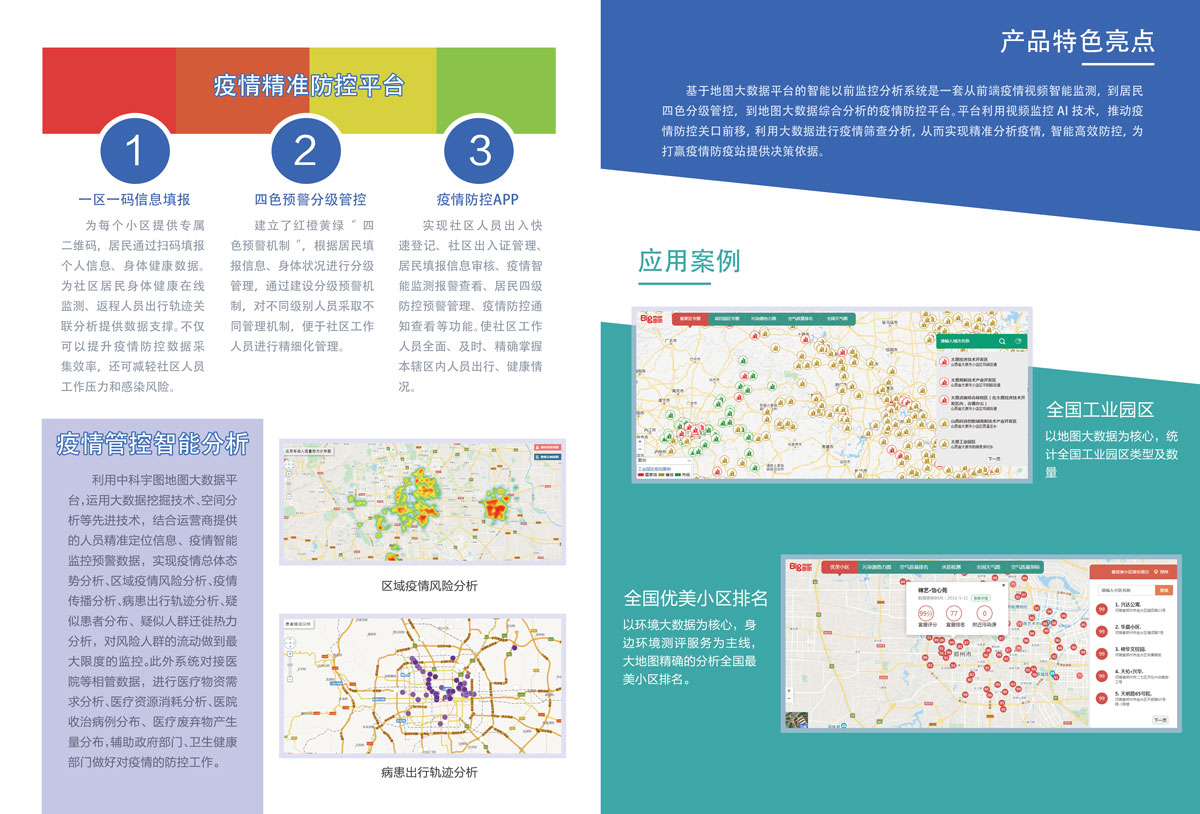Select the first red tab on industrial park map
1200x814 pixels.
(x=690, y=318)
